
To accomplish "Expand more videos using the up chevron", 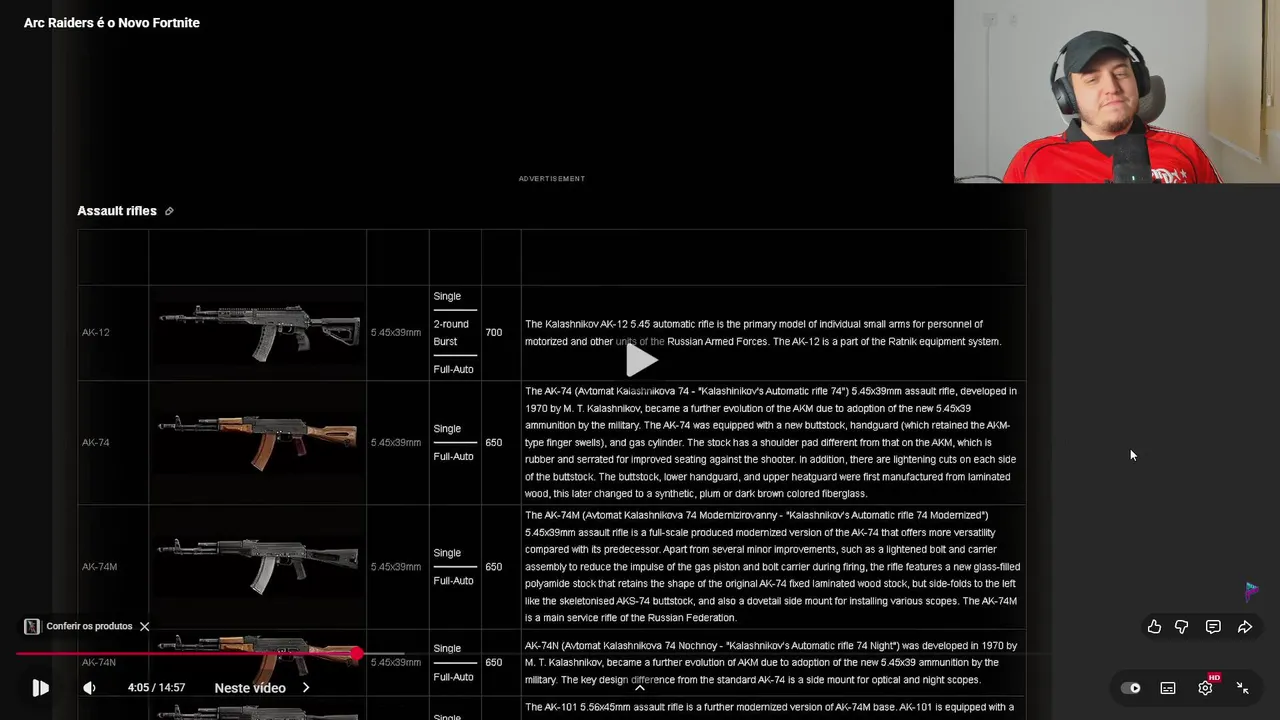I will pyautogui.click(x=640, y=687).
